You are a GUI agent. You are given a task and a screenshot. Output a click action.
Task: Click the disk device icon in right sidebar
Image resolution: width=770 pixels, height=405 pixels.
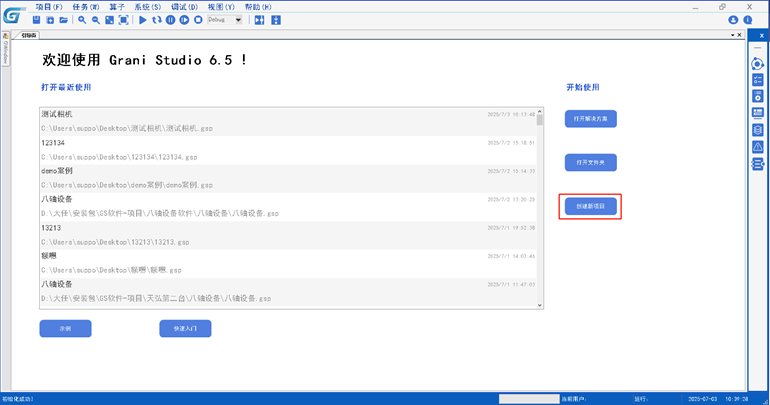point(758,96)
